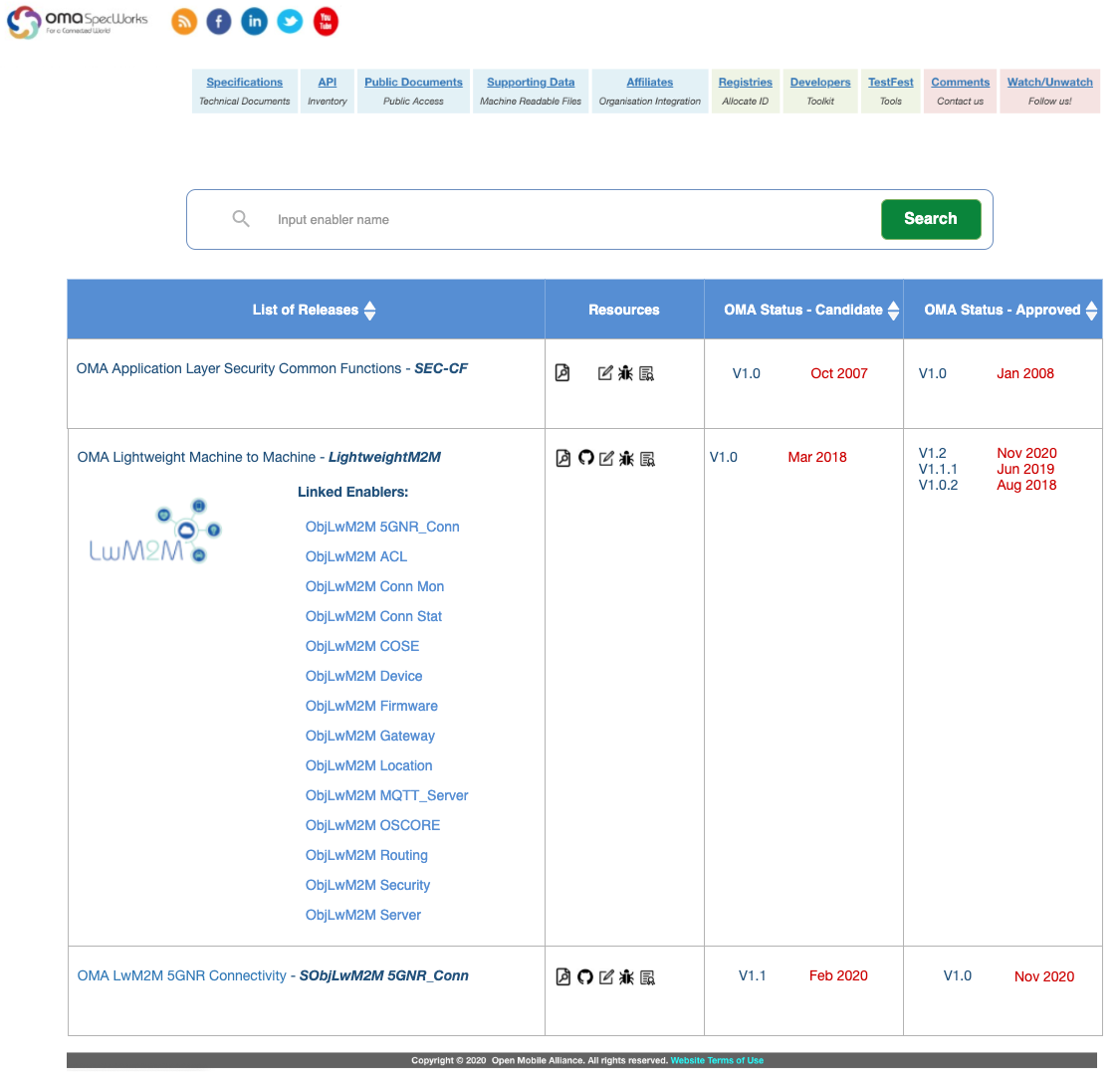Open the Website Terms of Use link

coord(717,1060)
